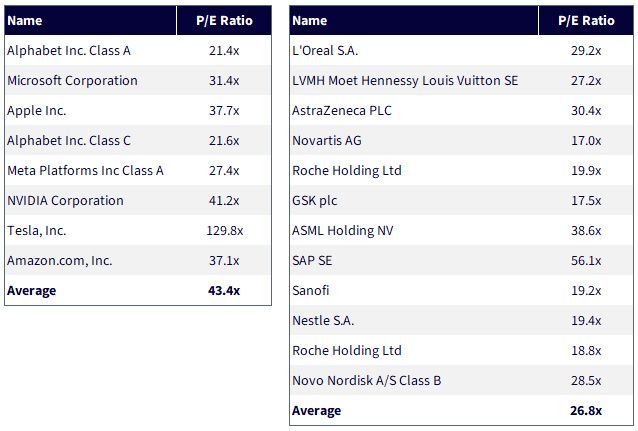Select the Sanofi row
This screenshot has height=431, width=638.
click(x=461, y=291)
